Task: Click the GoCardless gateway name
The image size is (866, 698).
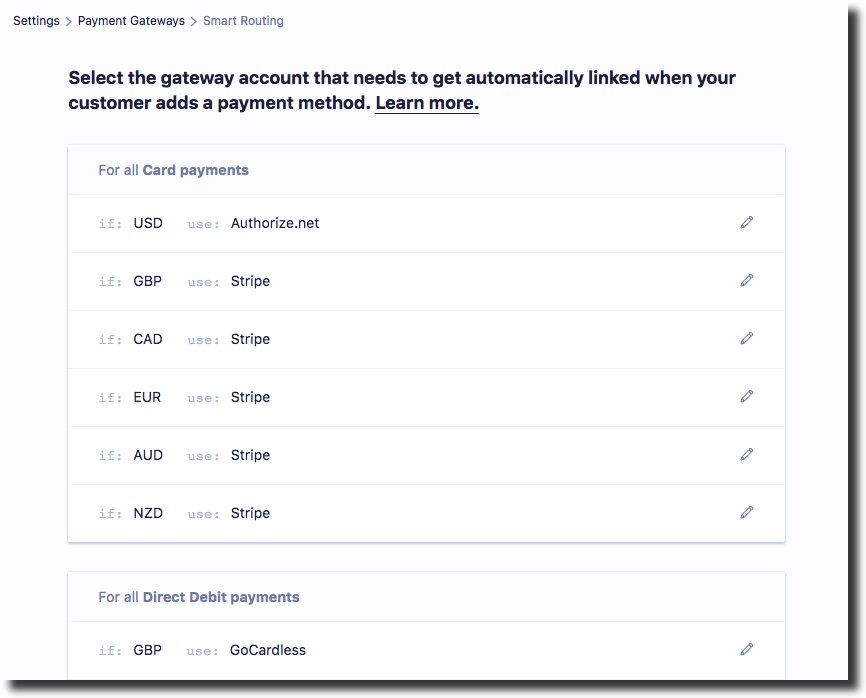Action: tap(268, 650)
